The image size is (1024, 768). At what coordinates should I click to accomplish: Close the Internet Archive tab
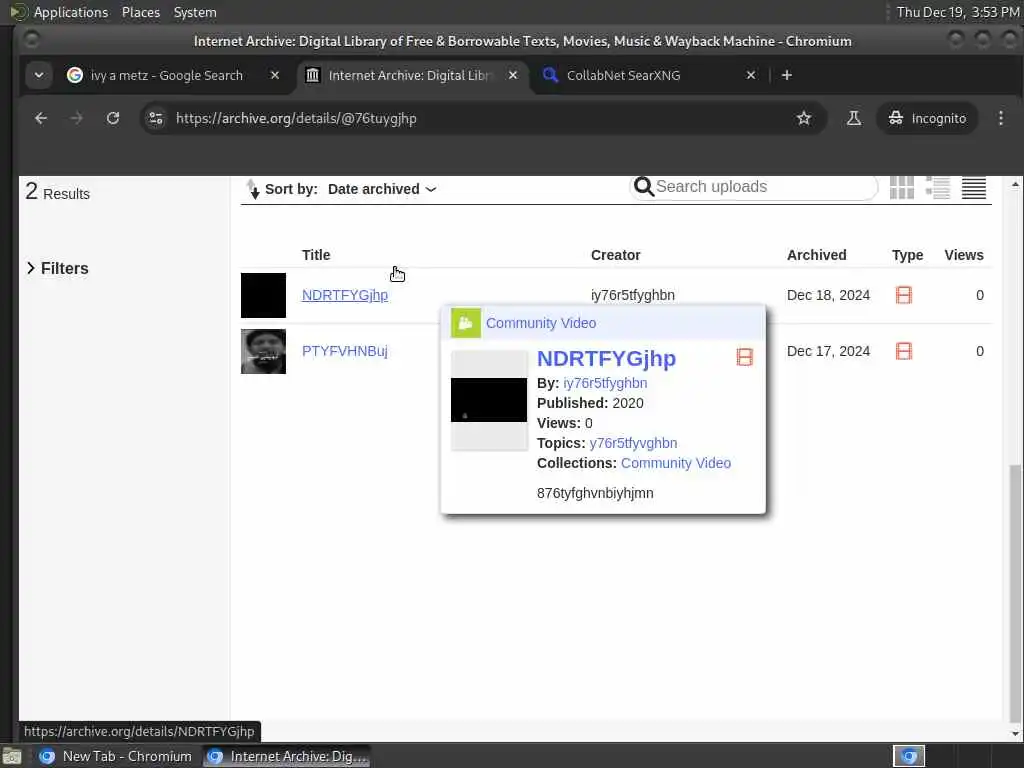[x=513, y=75]
